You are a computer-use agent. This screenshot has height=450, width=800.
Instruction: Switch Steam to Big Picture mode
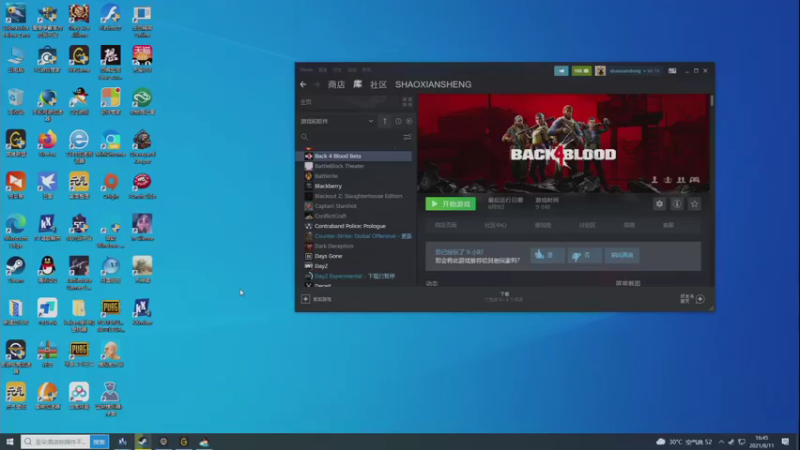672,71
